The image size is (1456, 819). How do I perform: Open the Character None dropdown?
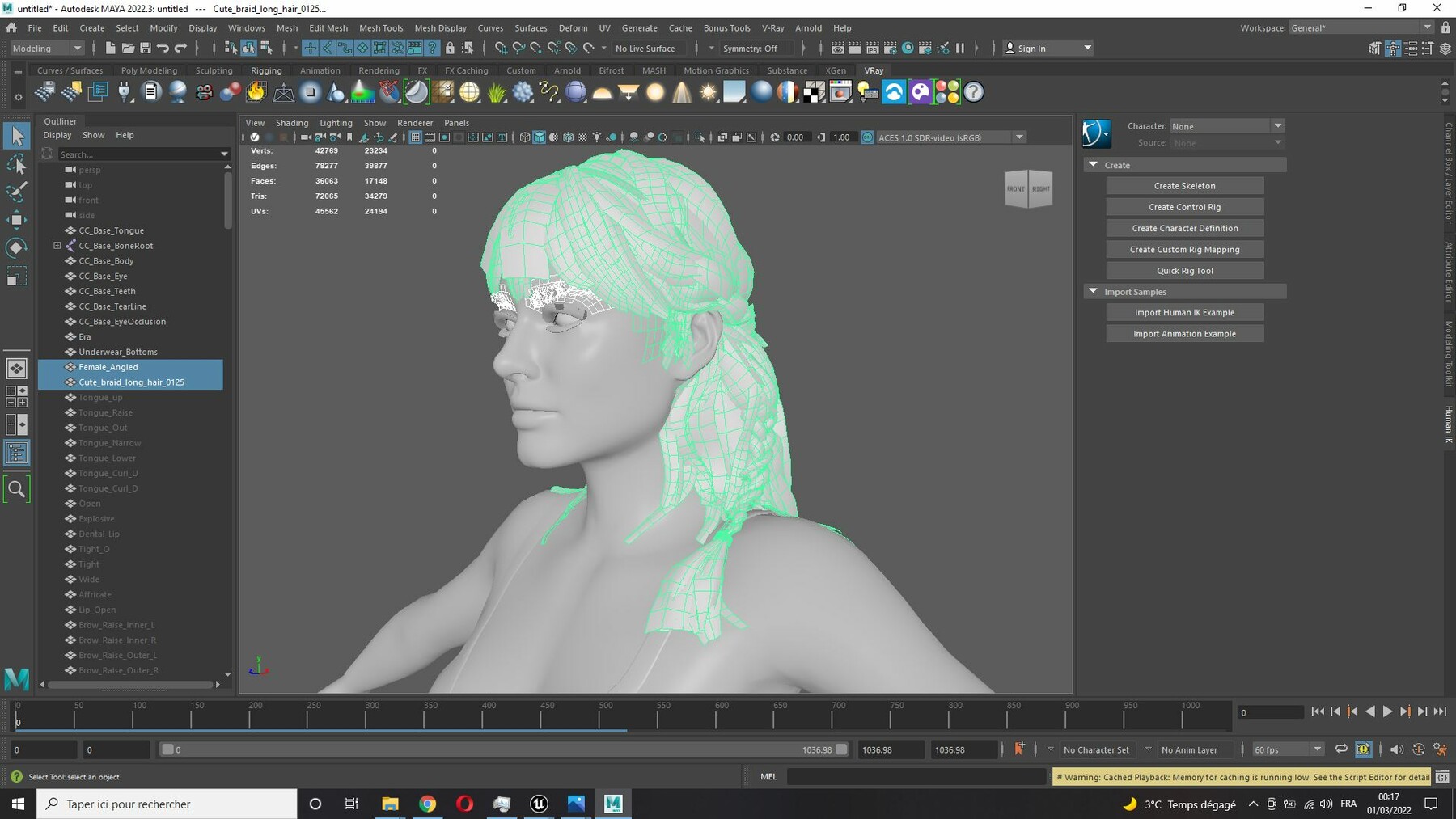click(1226, 126)
